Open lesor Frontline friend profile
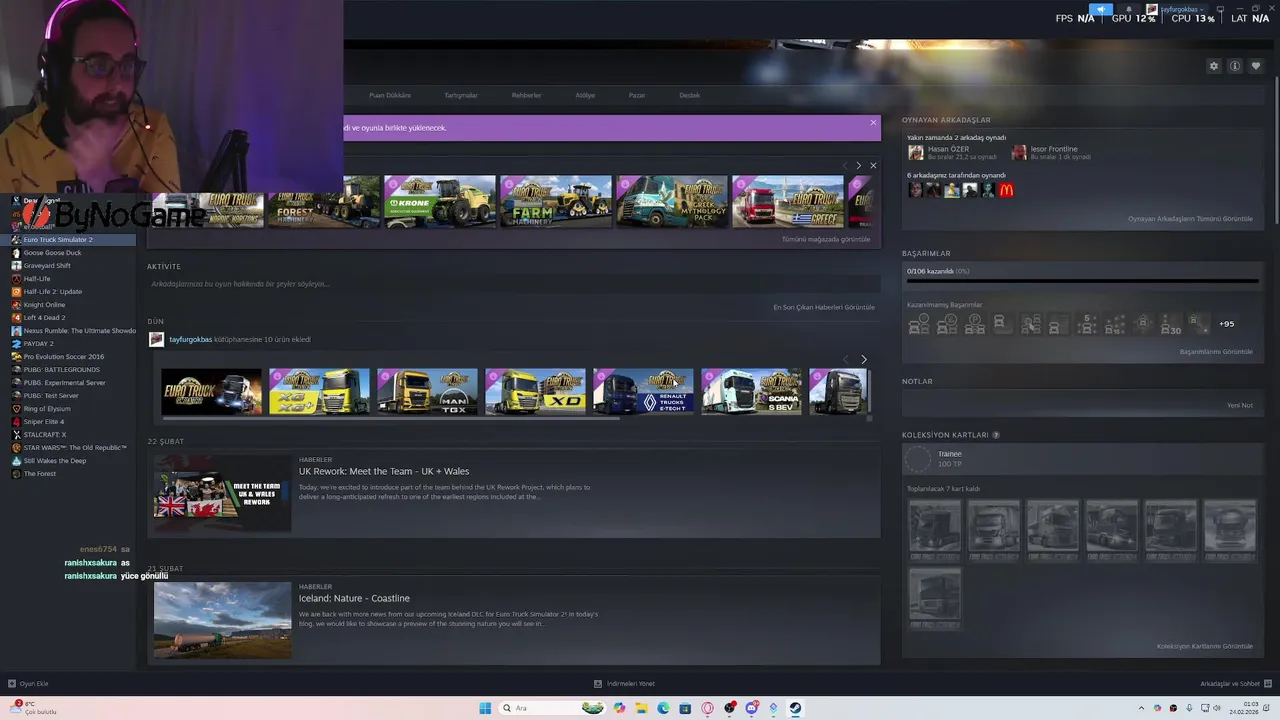 1054,149
